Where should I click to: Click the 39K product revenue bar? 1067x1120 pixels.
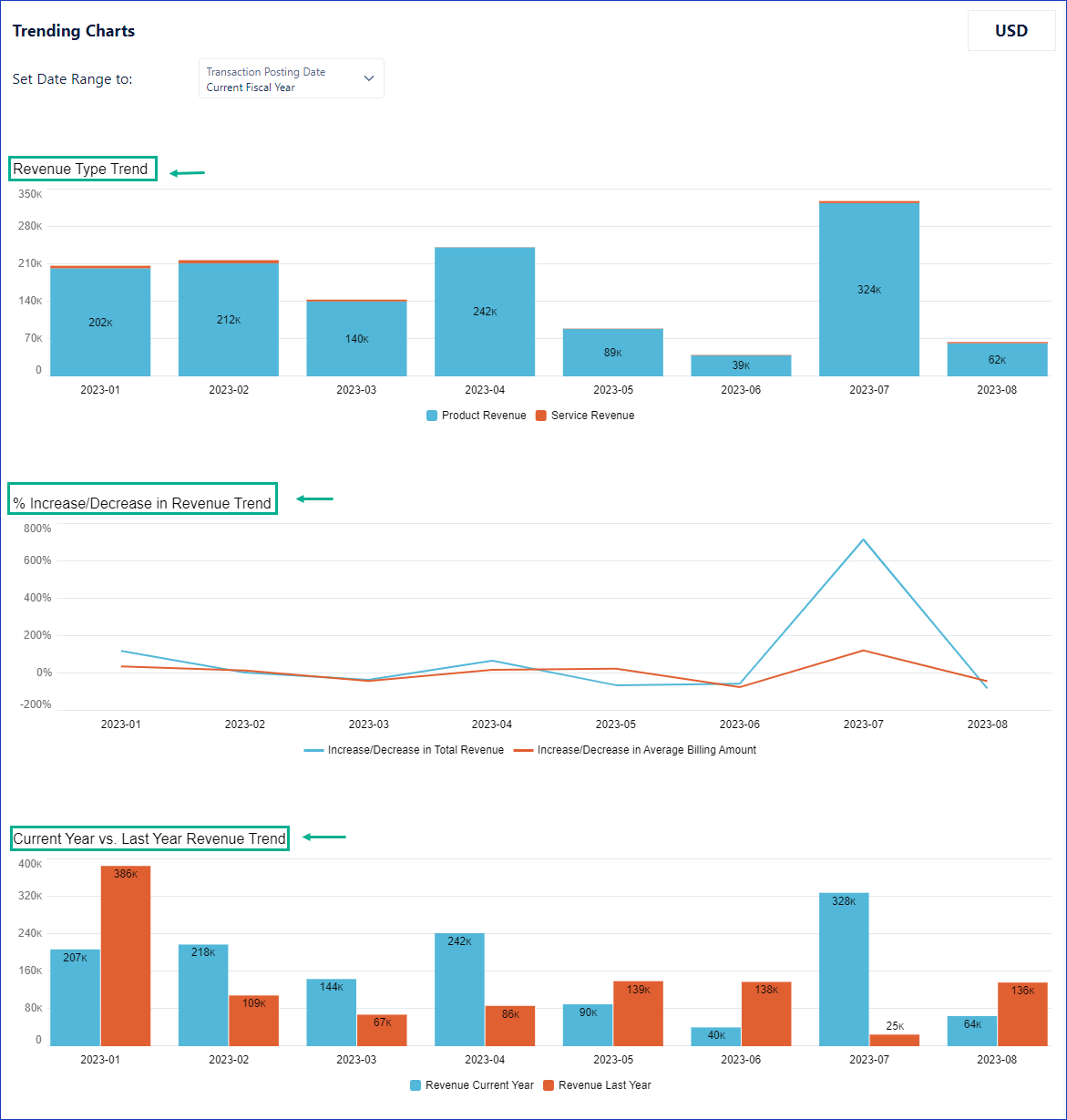[741, 365]
